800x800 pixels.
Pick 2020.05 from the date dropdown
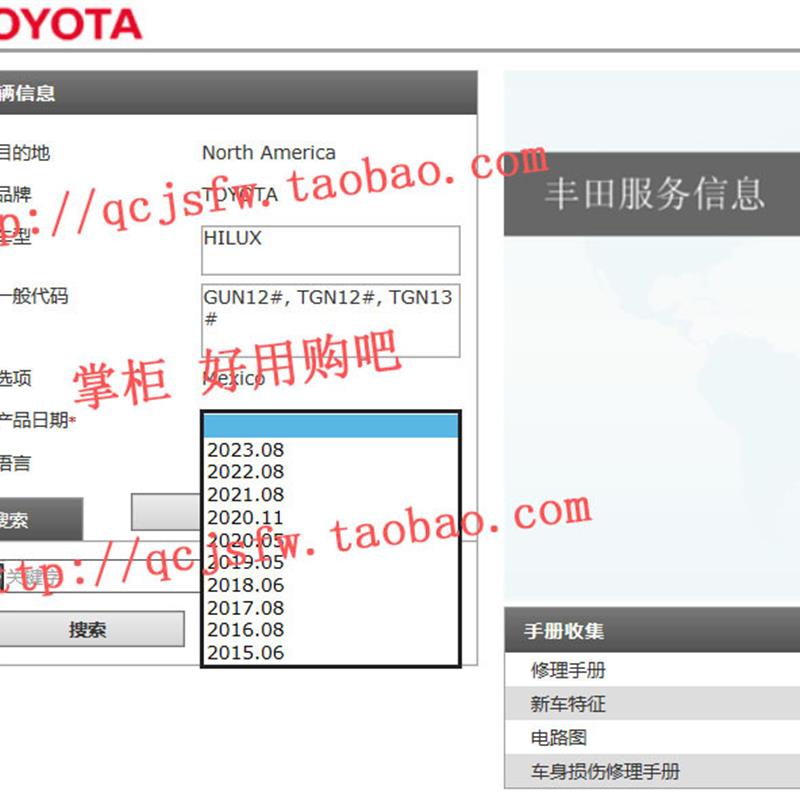click(331, 540)
